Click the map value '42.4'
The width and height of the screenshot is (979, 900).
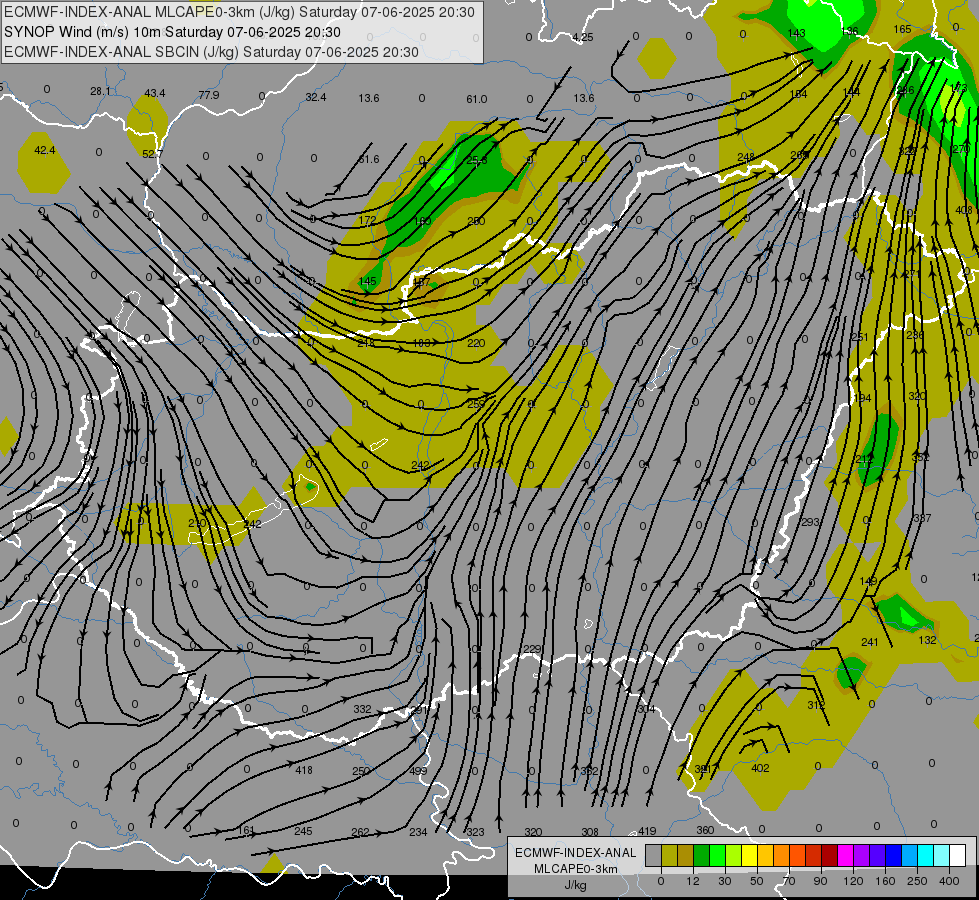[44, 151]
